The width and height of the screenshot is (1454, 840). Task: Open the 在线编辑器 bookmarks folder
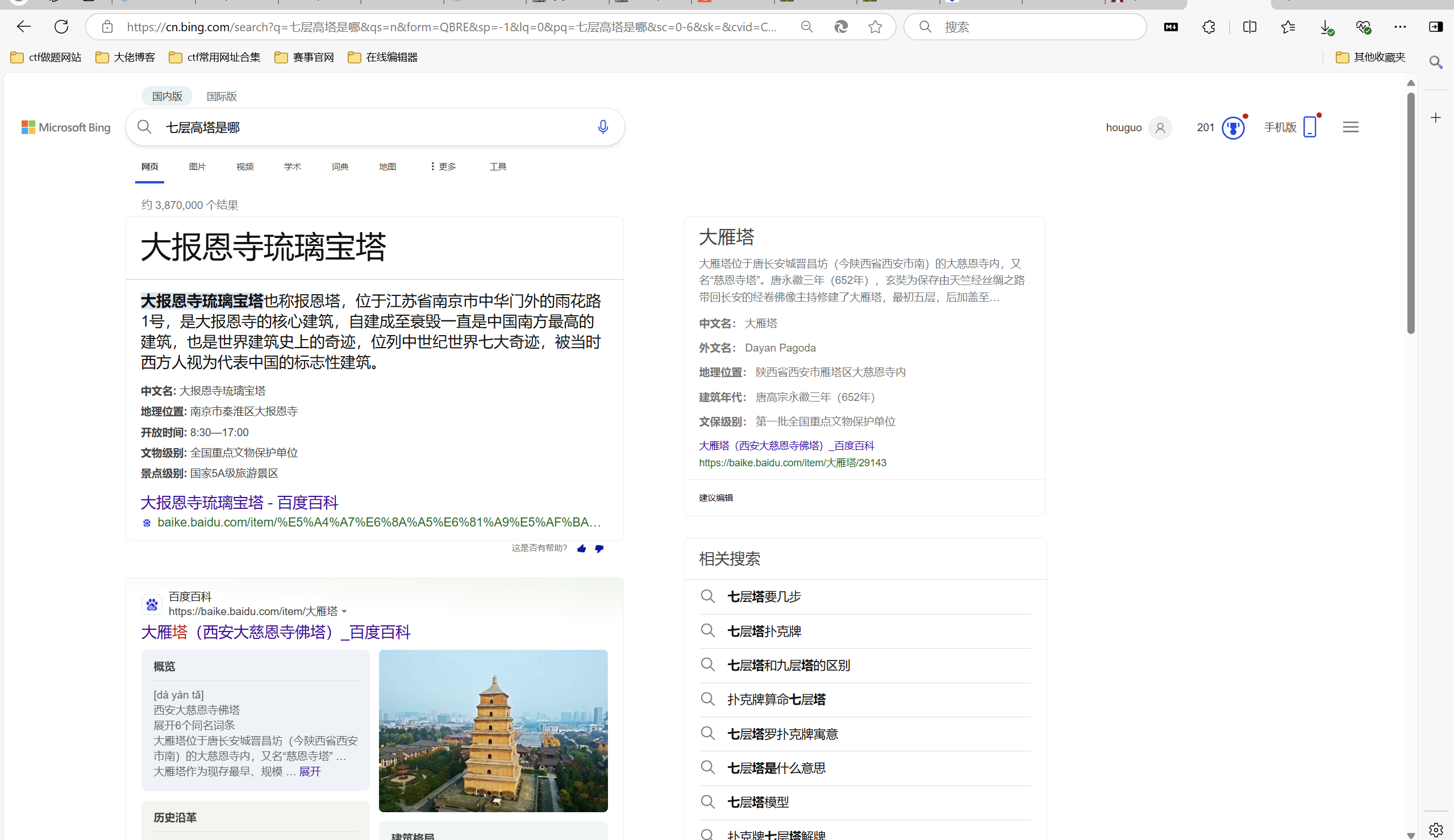coord(382,57)
